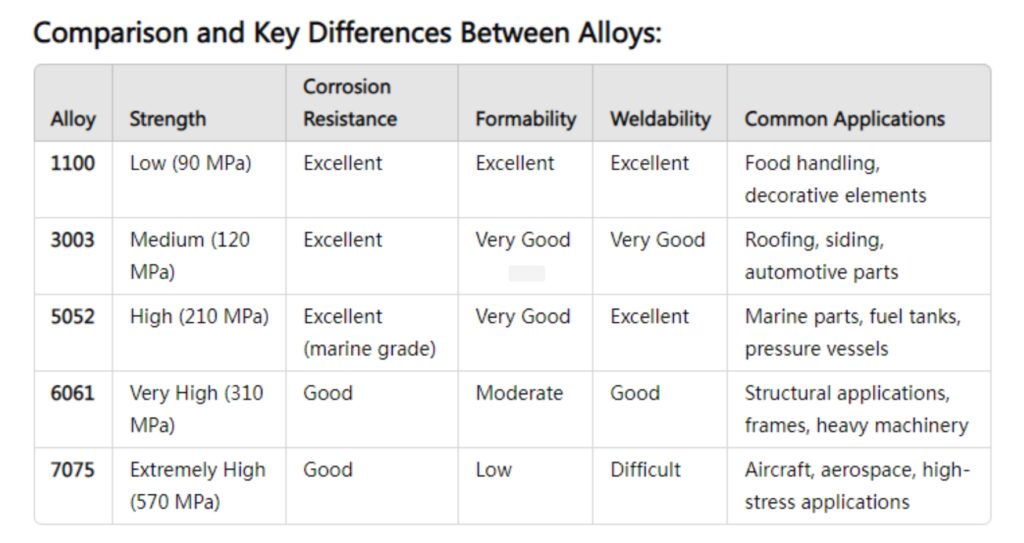
Task: Click the Corrosion Resistance header
Action: click(350, 103)
